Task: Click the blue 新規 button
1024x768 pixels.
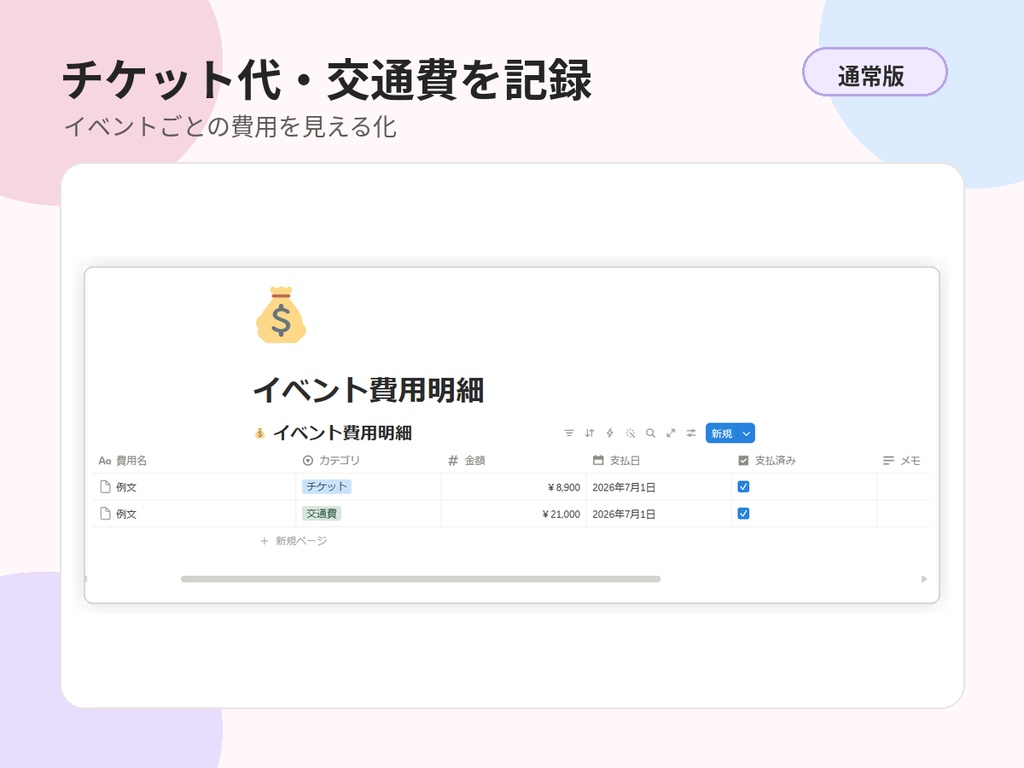Action: coord(722,433)
